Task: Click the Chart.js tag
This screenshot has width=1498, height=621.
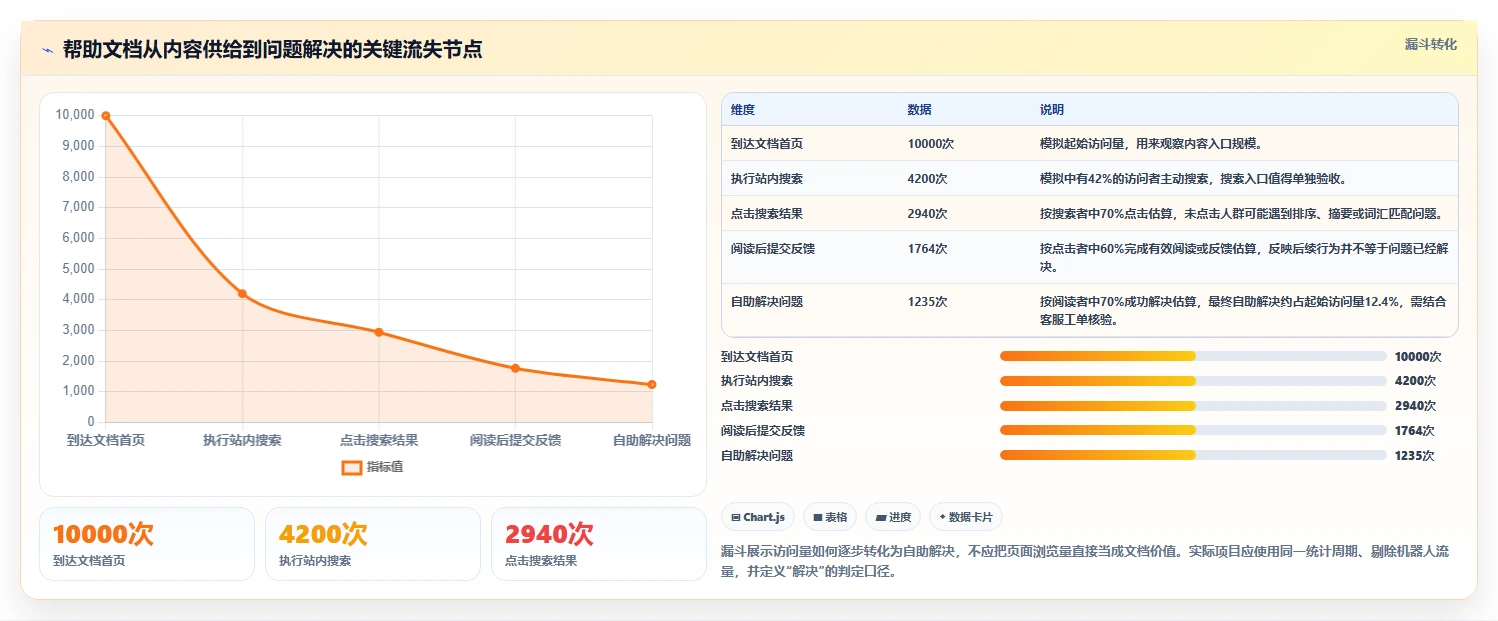Action: point(759,517)
